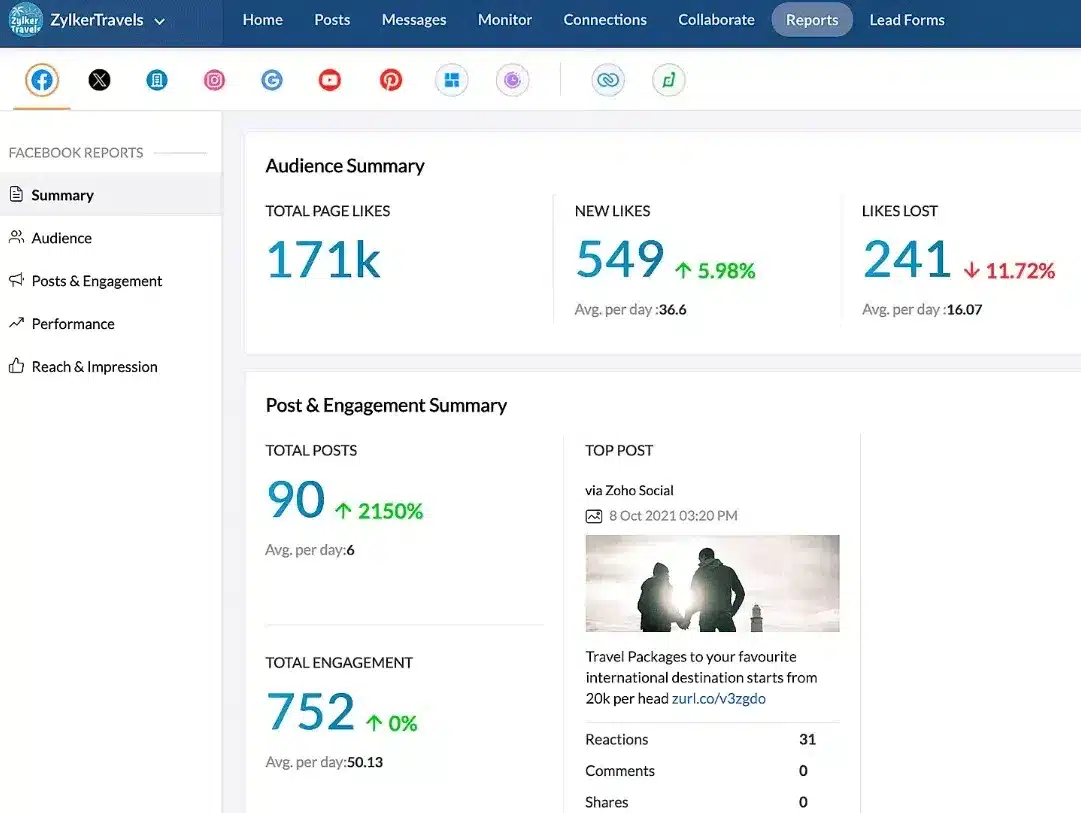Open the YouTube channel reports
This screenshot has width=1081, height=813.
[329, 79]
